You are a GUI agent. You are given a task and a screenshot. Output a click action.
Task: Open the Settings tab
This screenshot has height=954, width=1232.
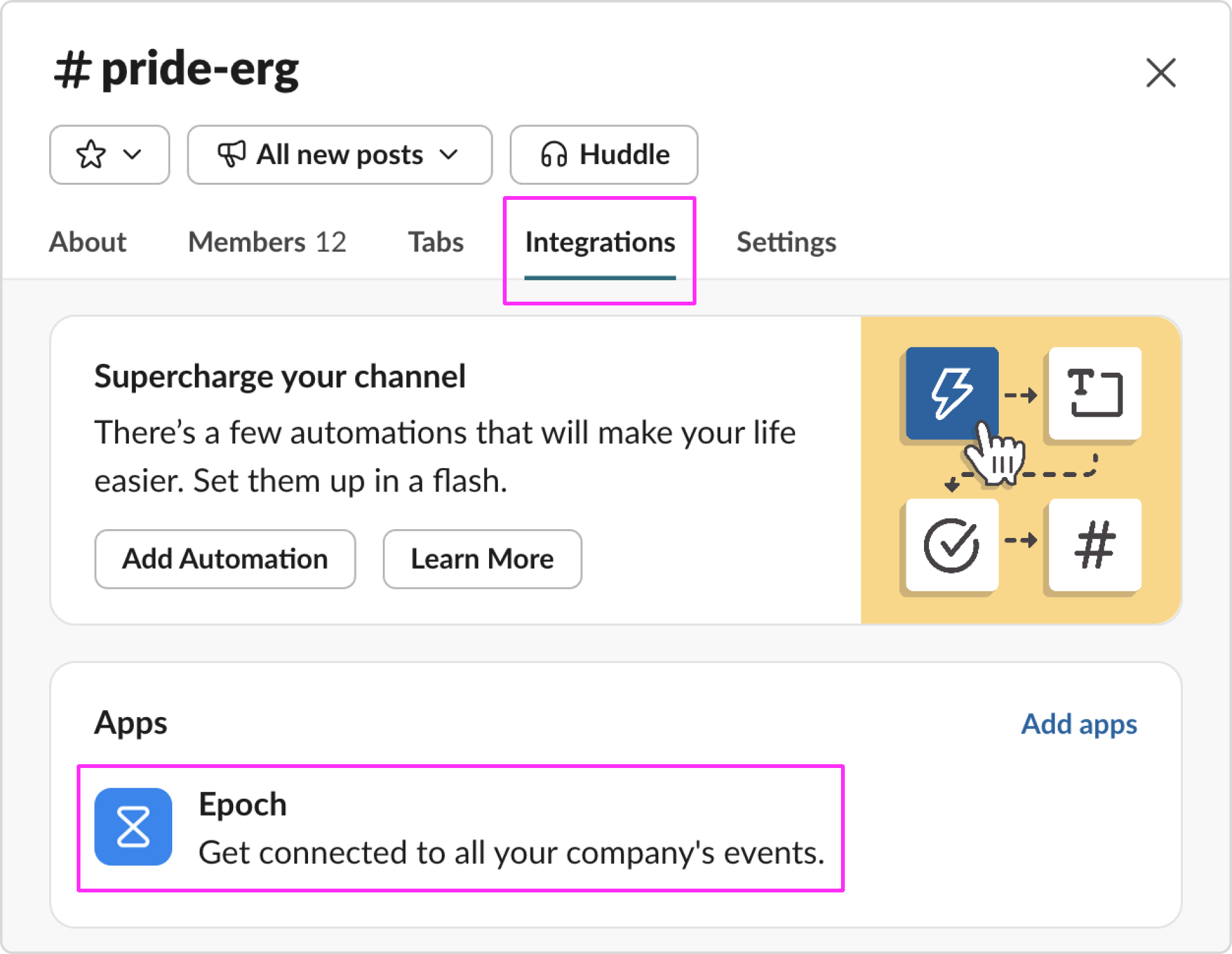[x=786, y=242]
